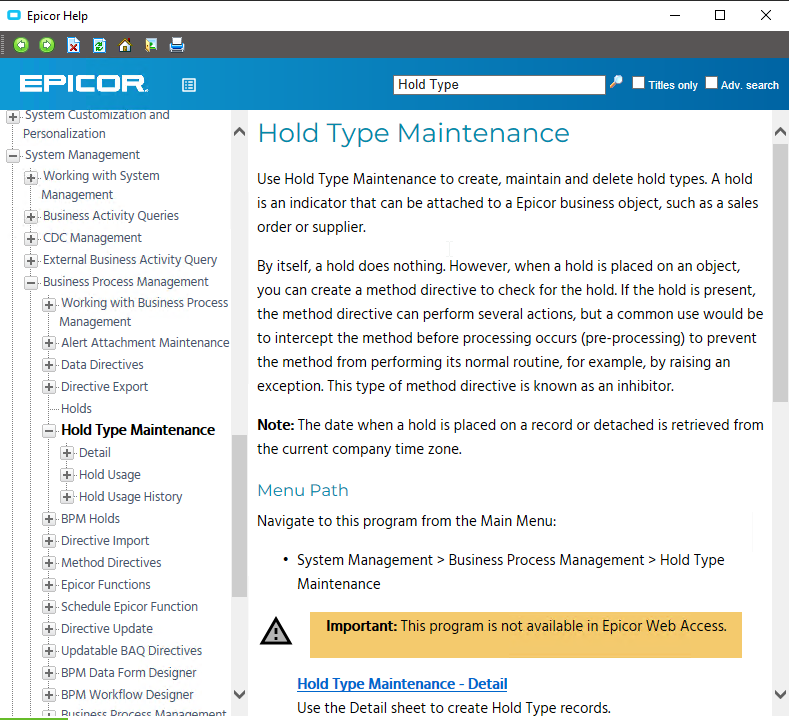
Task: Expand the CDC Management node
Action: click(x=31, y=238)
